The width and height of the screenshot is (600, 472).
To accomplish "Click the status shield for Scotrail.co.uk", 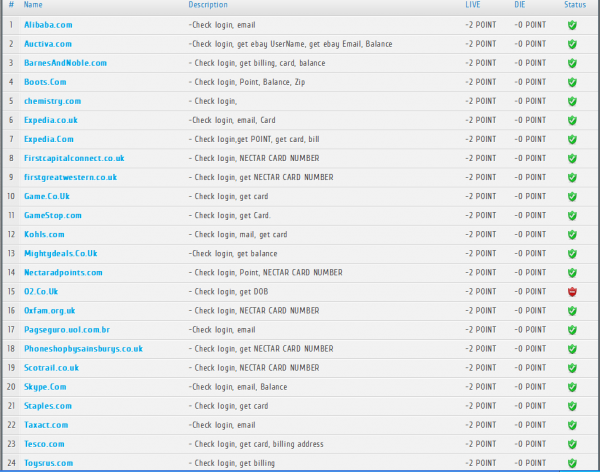I will [572, 368].
